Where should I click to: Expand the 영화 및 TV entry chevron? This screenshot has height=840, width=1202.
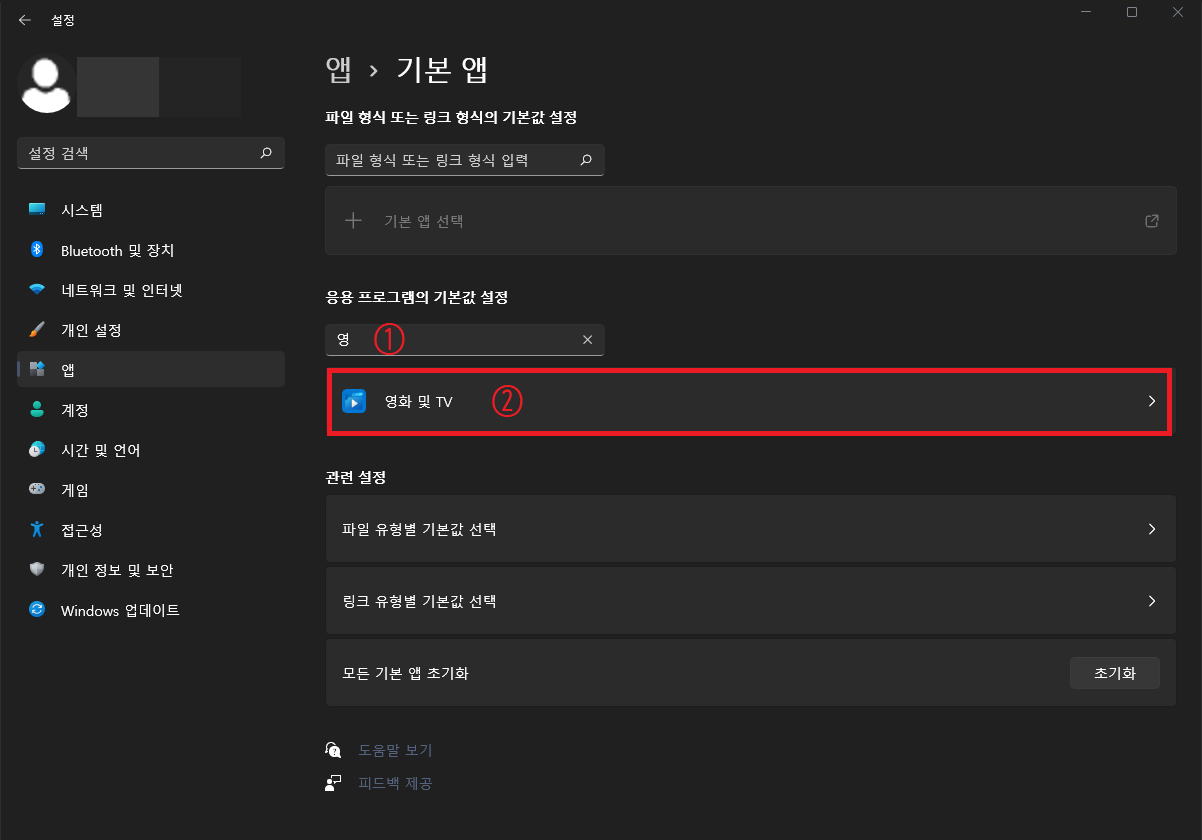[x=1152, y=401]
